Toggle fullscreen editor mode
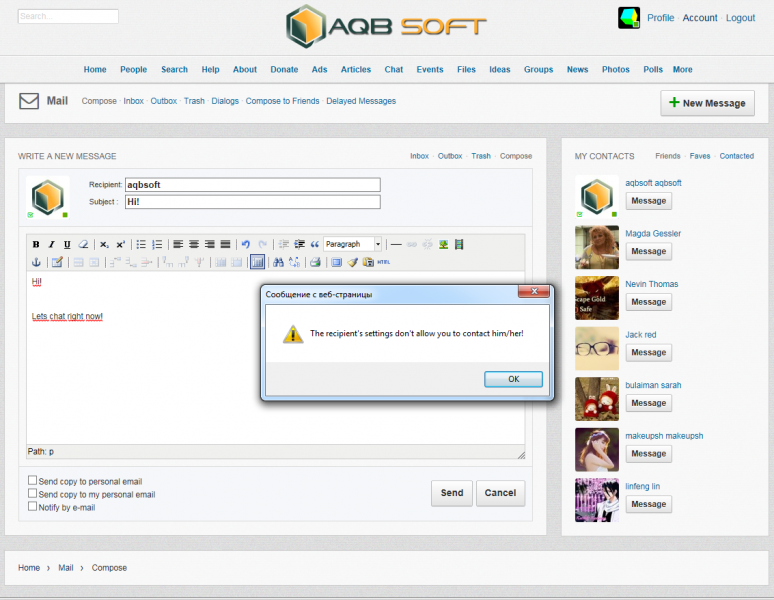Viewport: 774px width, 600px height. point(336,262)
